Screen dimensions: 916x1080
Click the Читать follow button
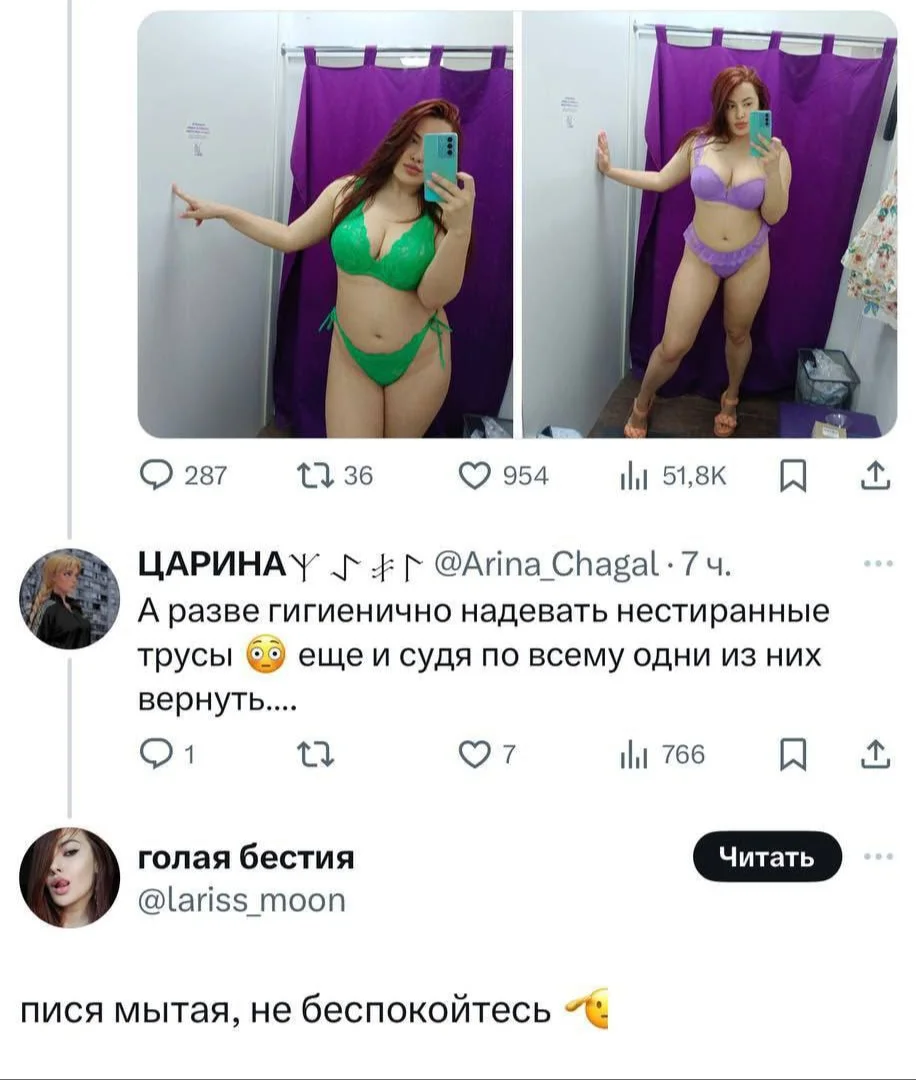tap(767, 857)
